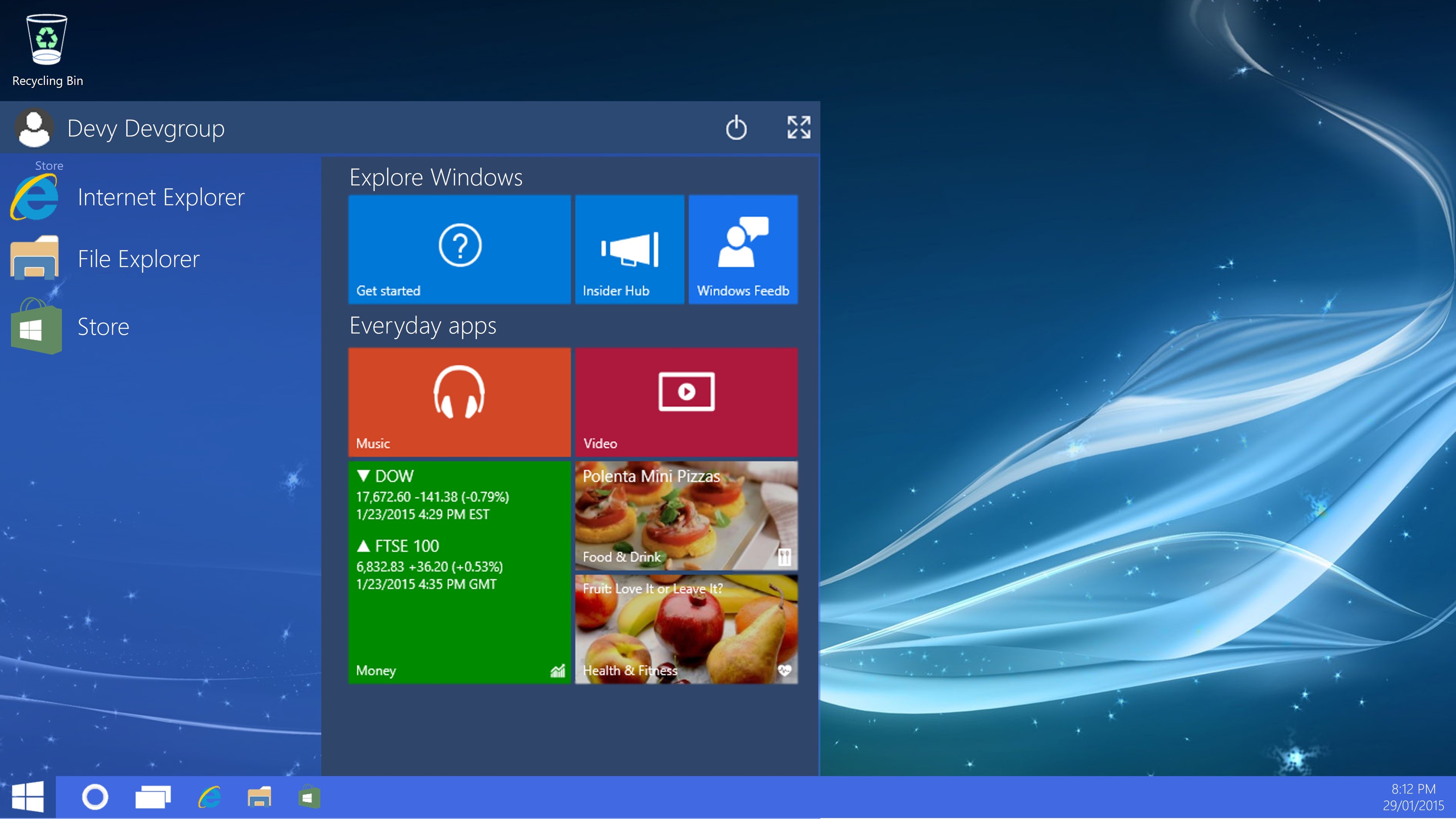Viewport: 1456px width, 819px height.
Task: Open the Windows Feedback tile
Action: pyautogui.click(x=743, y=249)
